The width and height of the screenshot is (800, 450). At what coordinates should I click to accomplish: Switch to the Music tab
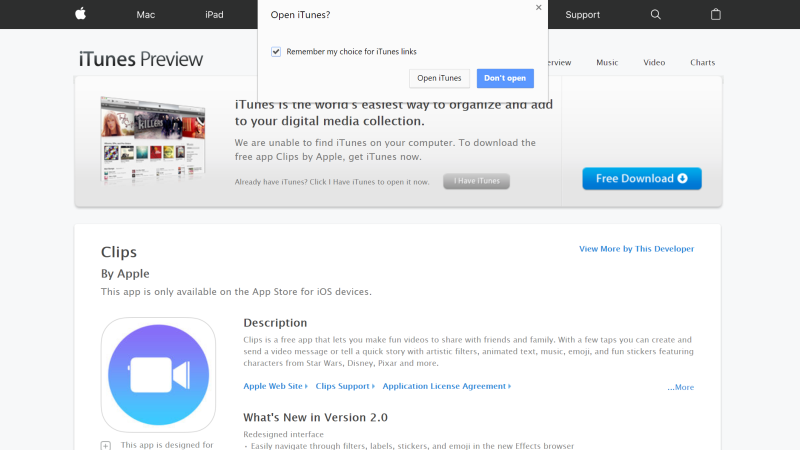pyautogui.click(x=607, y=63)
